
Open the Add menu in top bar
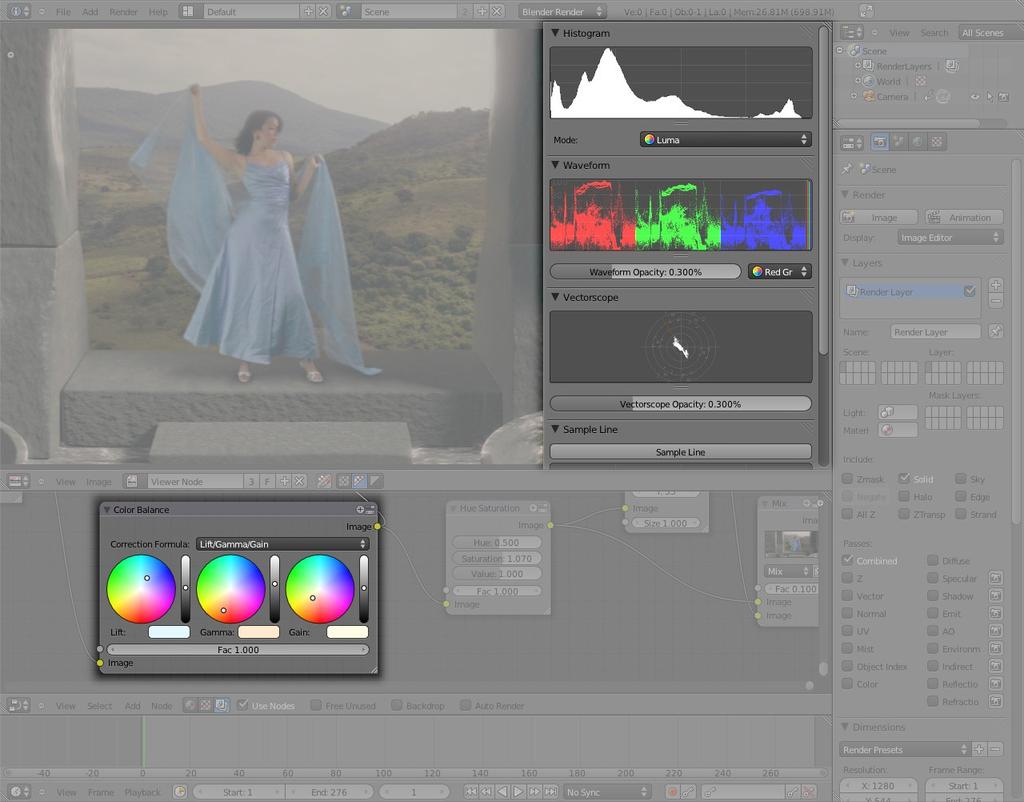[x=90, y=12]
